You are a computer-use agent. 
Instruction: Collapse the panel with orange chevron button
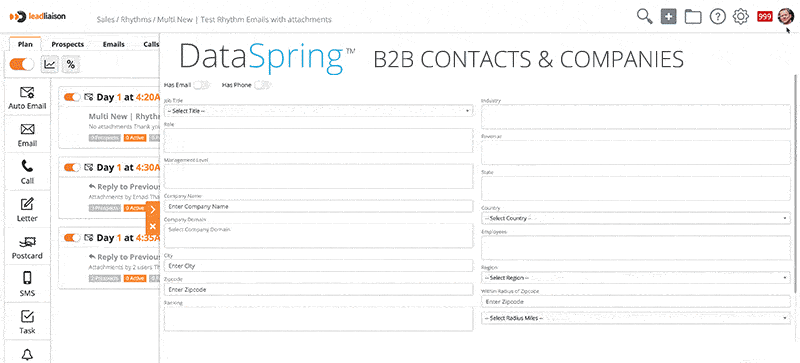pyautogui.click(x=153, y=209)
